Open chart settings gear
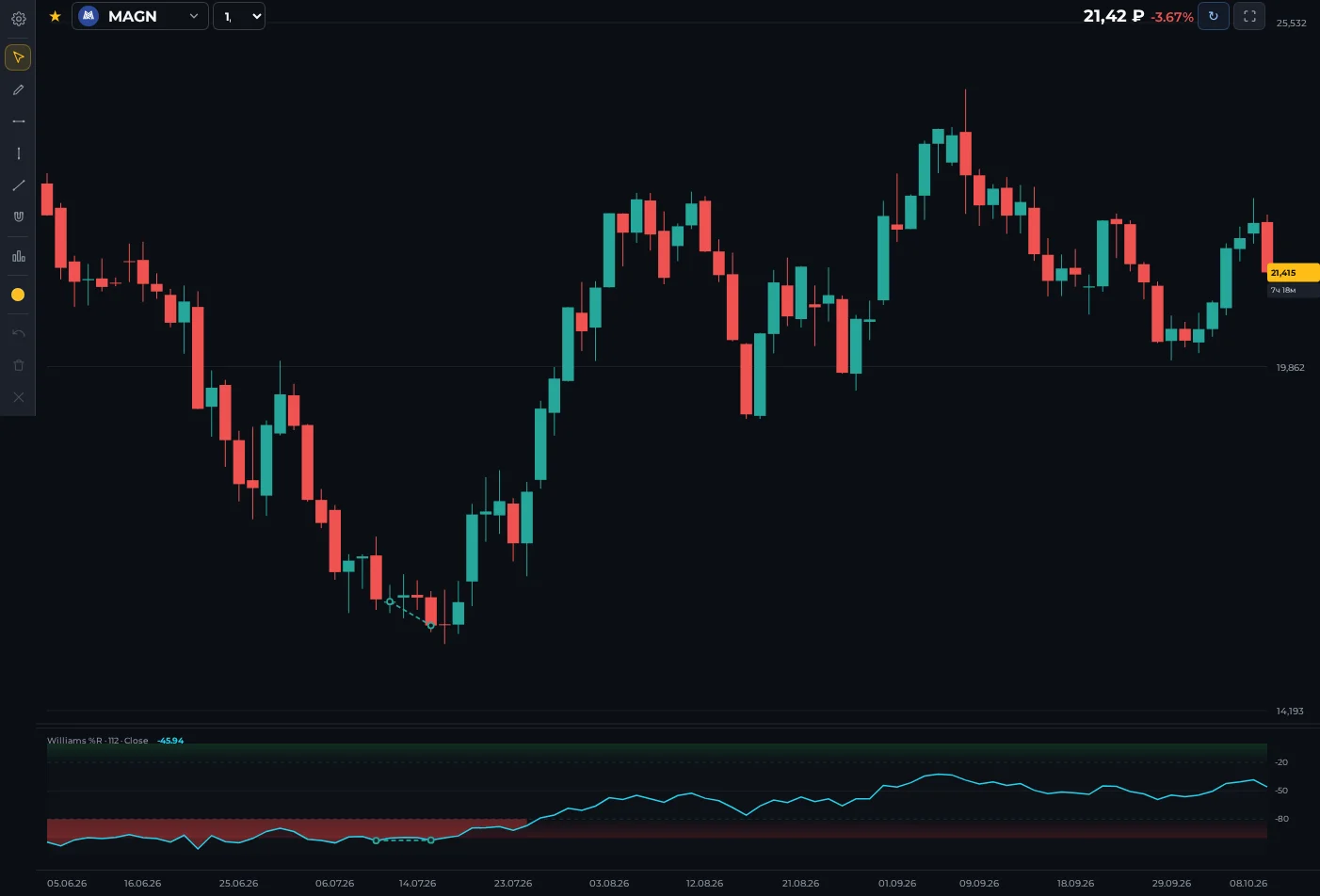The width and height of the screenshot is (1320, 896). pos(18,18)
